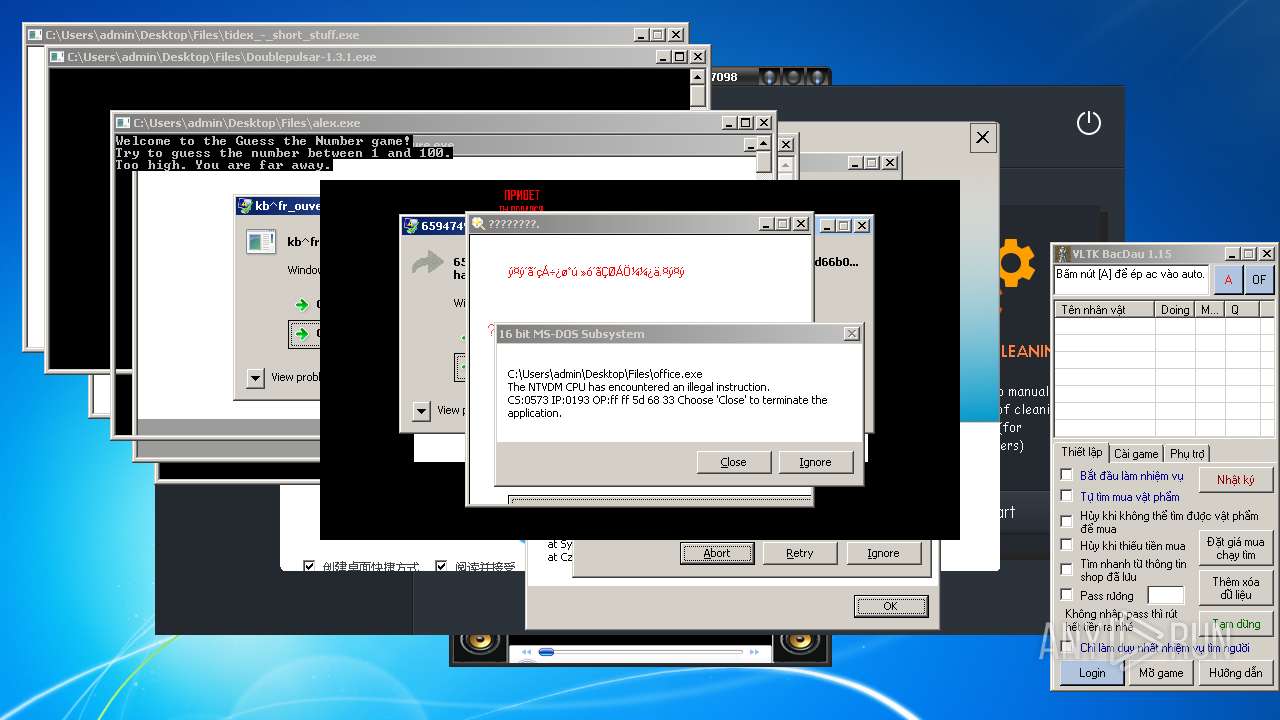Click the power icon in dark window
This screenshot has width=1280, height=720.
coord(1088,123)
